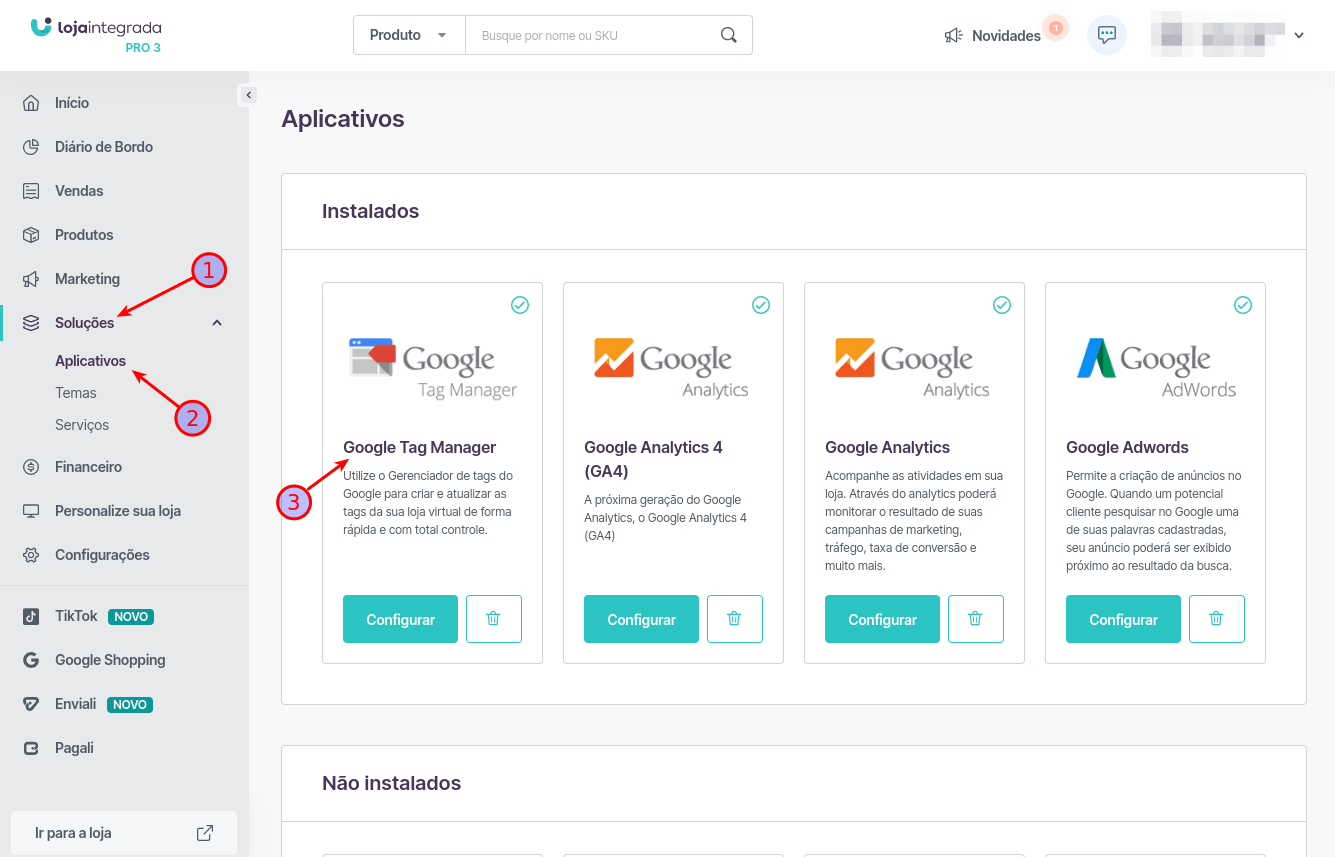Click the Soluções layers icon
This screenshot has width=1335, height=857.
(x=31, y=323)
